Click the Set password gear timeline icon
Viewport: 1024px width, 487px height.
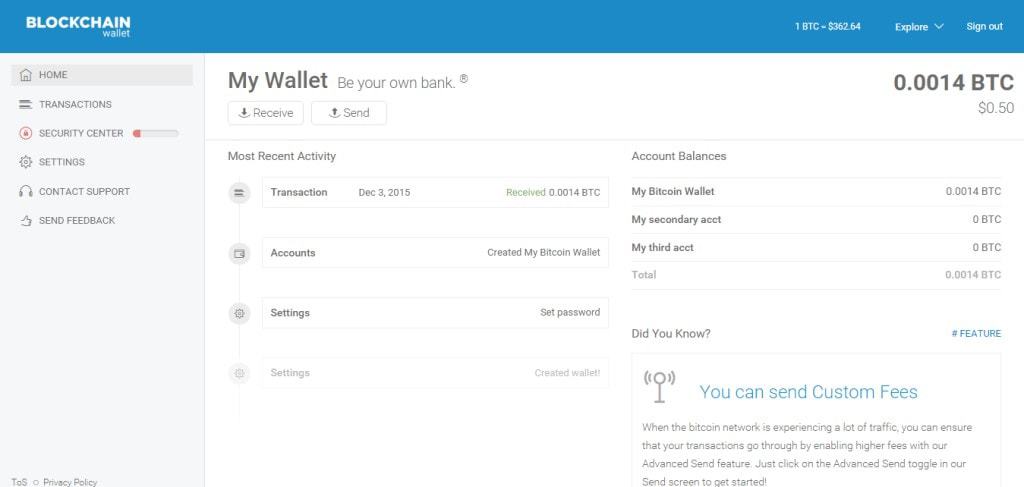coord(239,313)
